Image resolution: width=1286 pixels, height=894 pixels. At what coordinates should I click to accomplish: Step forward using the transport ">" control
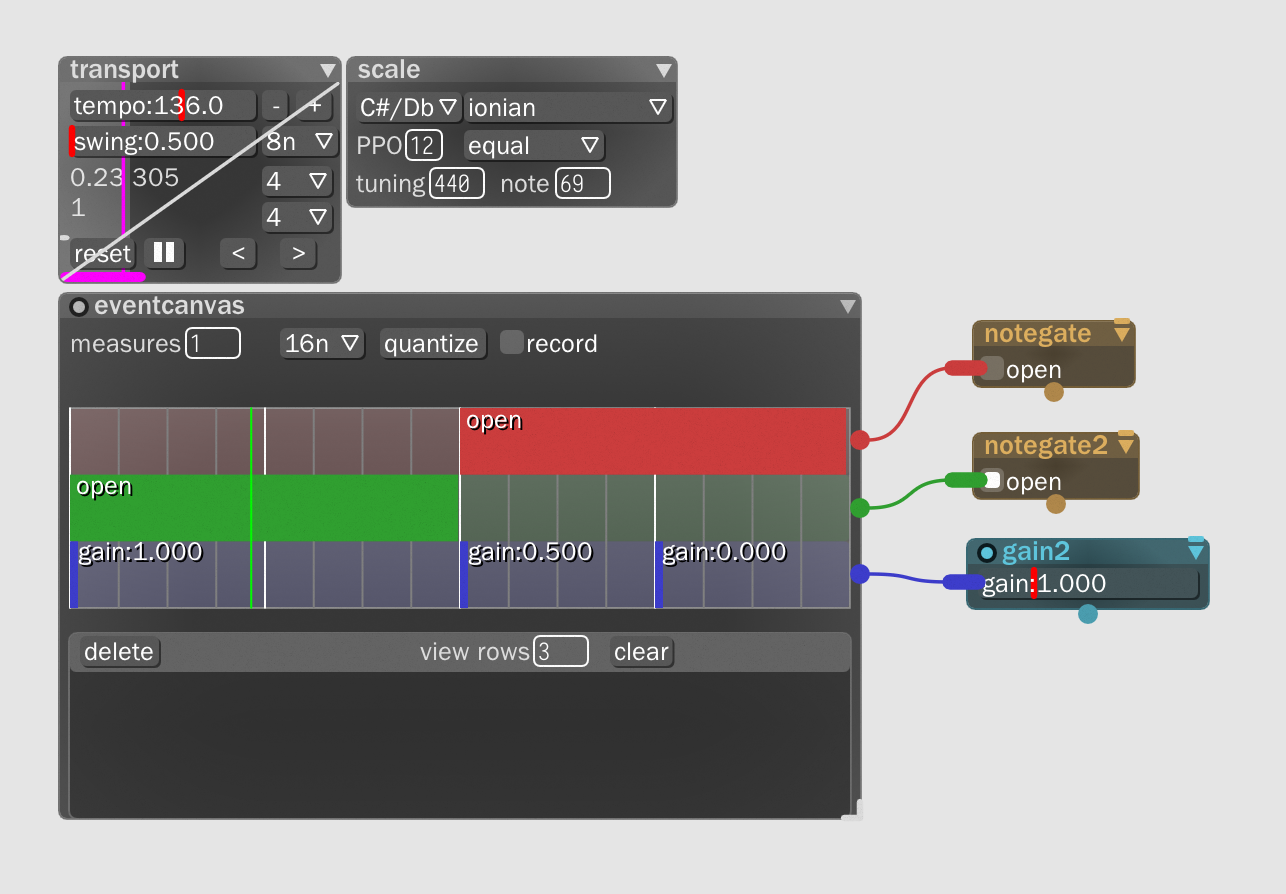pyautogui.click(x=297, y=253)
